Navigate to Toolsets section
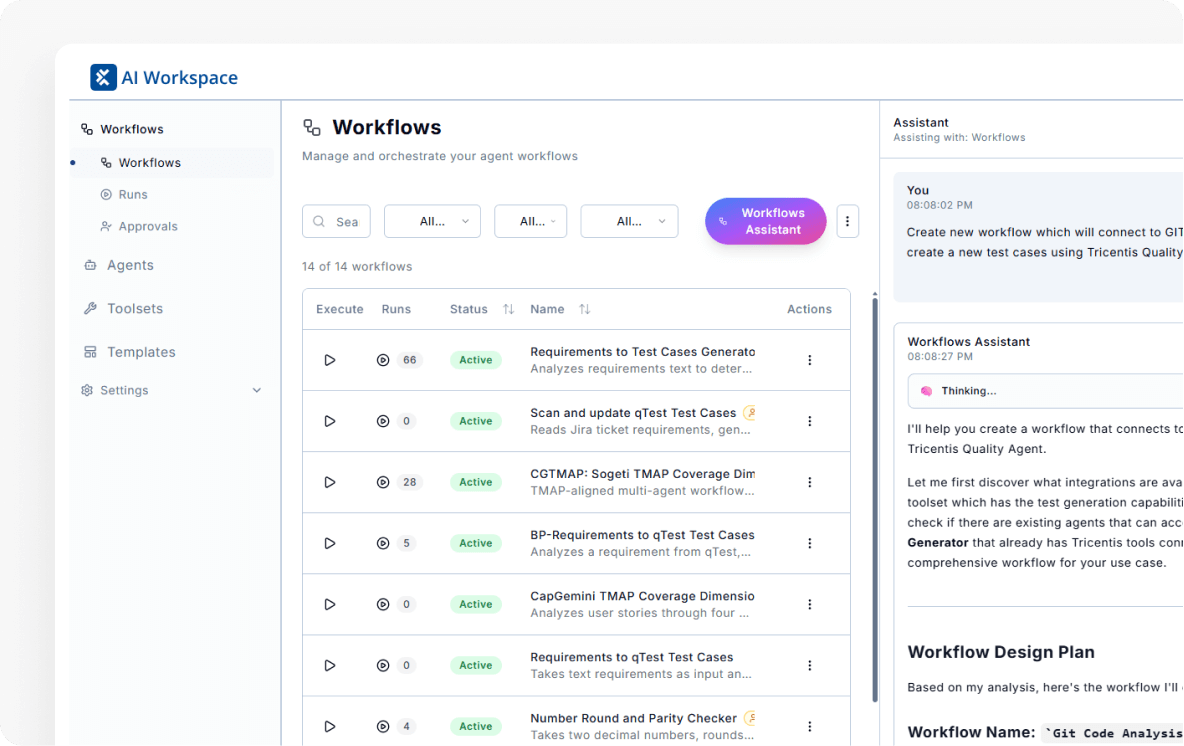The image size is (1184, 746). click(x=135, y=309)
